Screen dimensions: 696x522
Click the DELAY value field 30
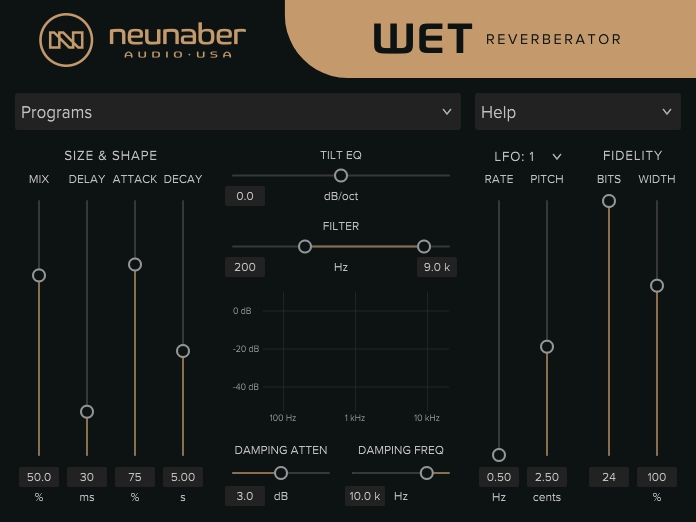click(87, 477)
